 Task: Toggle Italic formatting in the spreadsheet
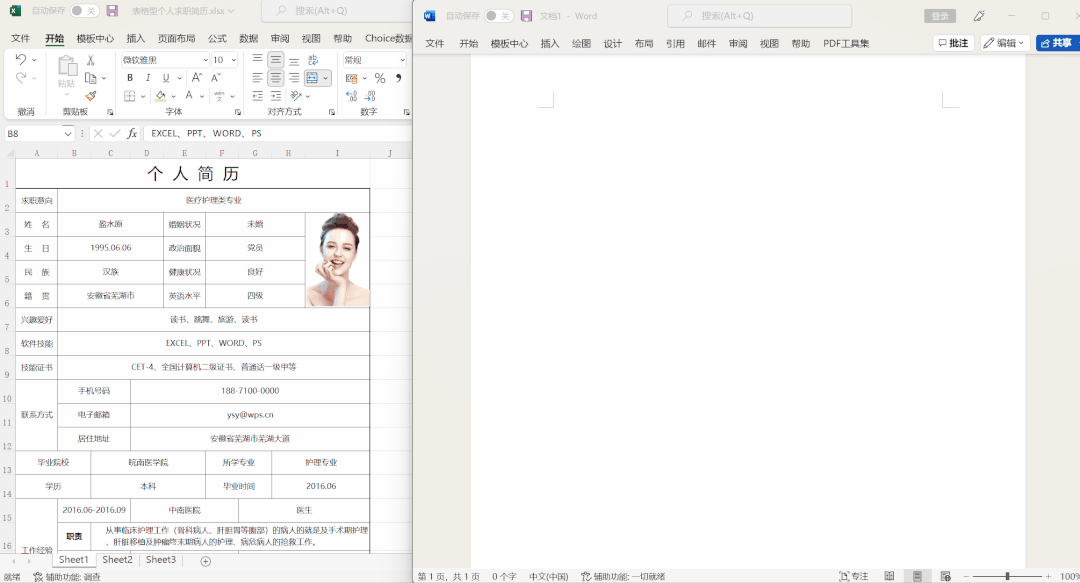pyautogui.click(x=147, y=78)
